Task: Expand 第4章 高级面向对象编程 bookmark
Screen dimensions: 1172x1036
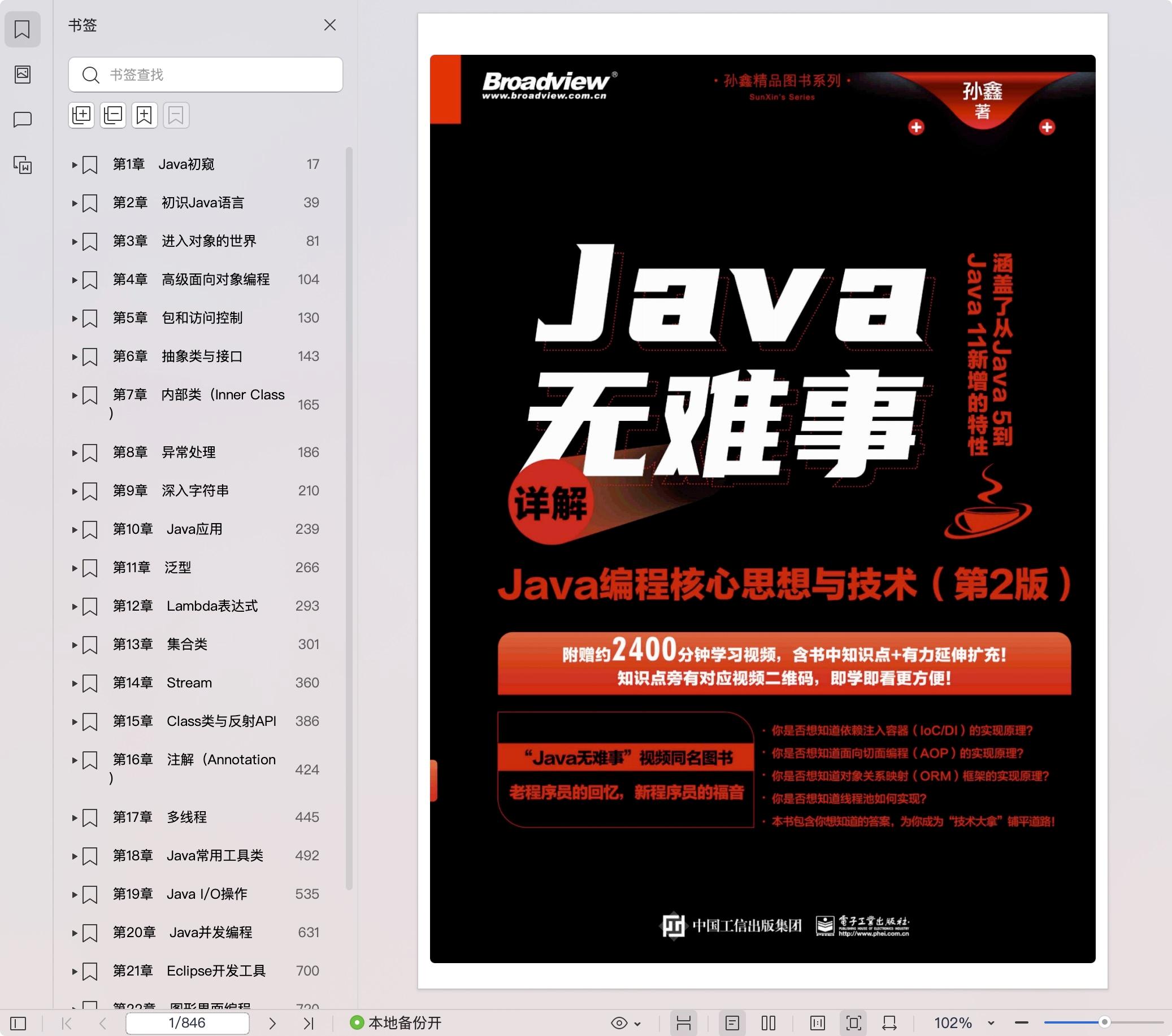Action: coord(74,280)
